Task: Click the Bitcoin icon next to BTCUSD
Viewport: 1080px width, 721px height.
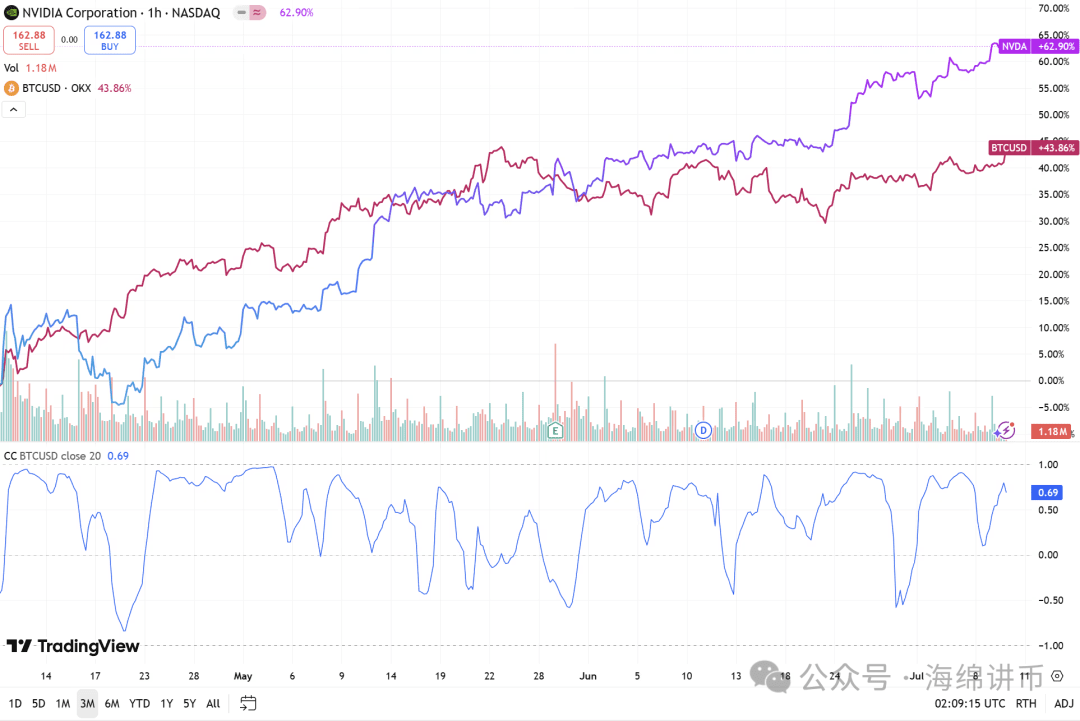Action: coord(12,88)
